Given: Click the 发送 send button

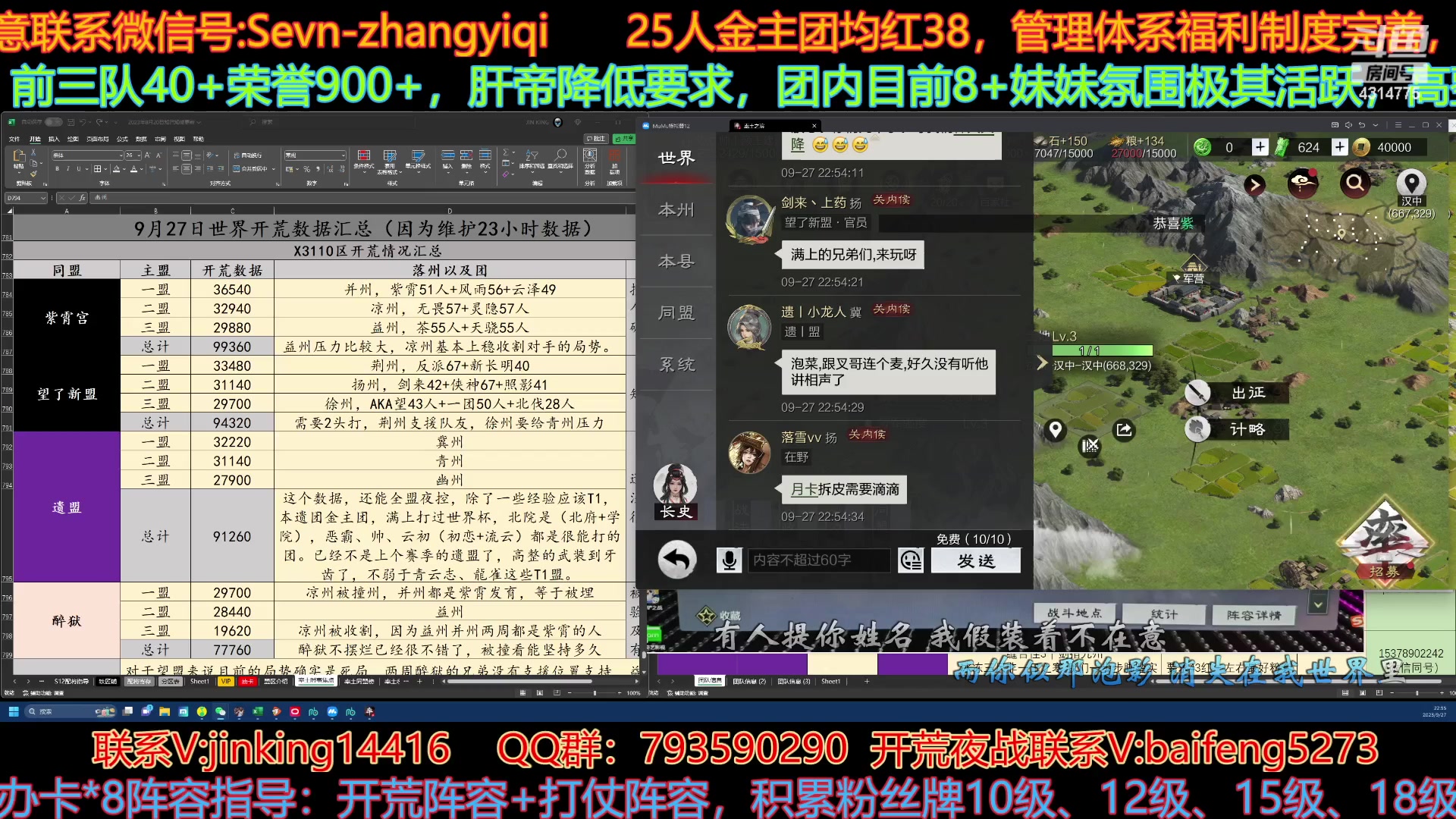Looking at the screenshot, I should (x=975, y=560).
